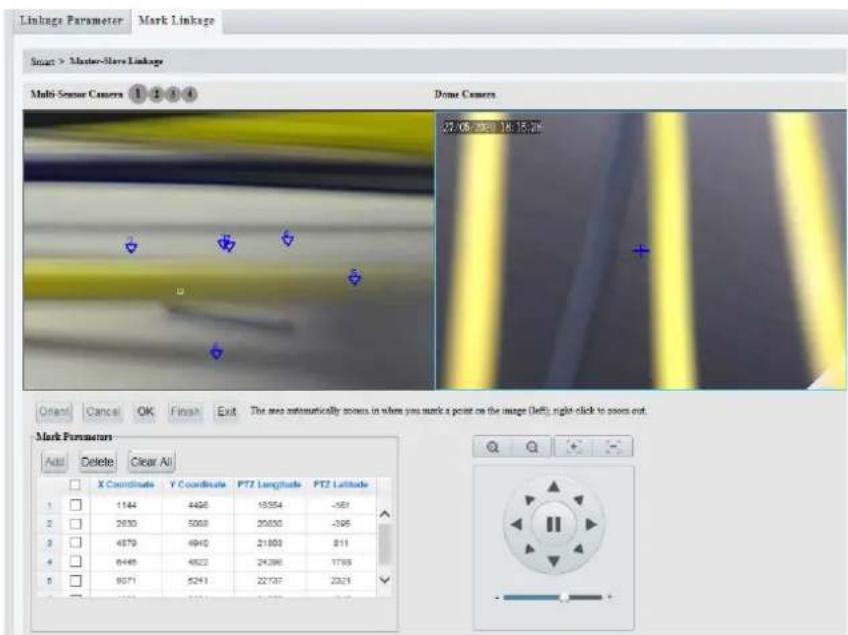Click the minus end of PTZ speed slider

pos(496,598)
